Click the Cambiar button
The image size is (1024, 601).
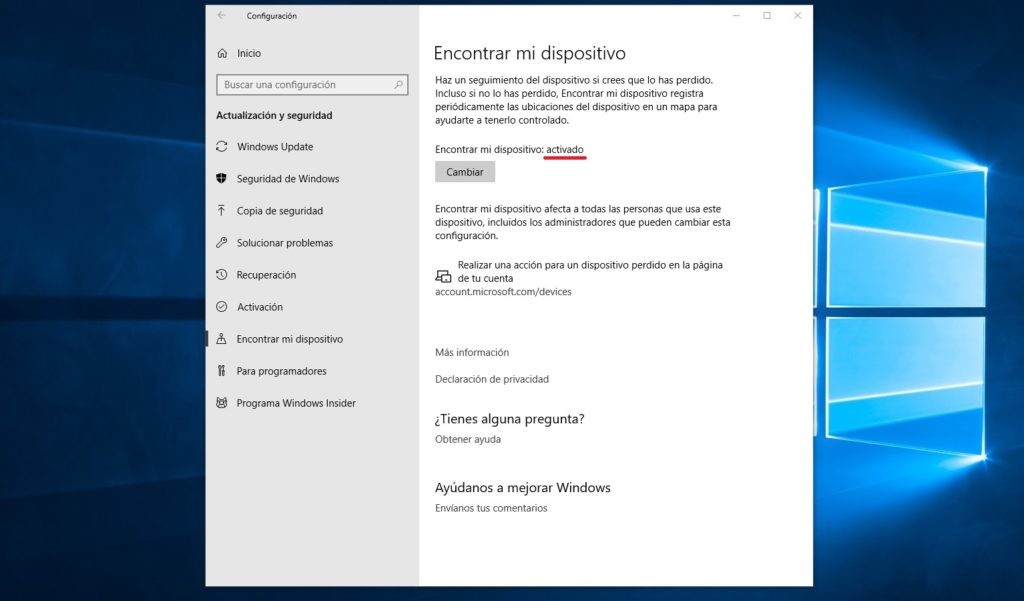465,172
